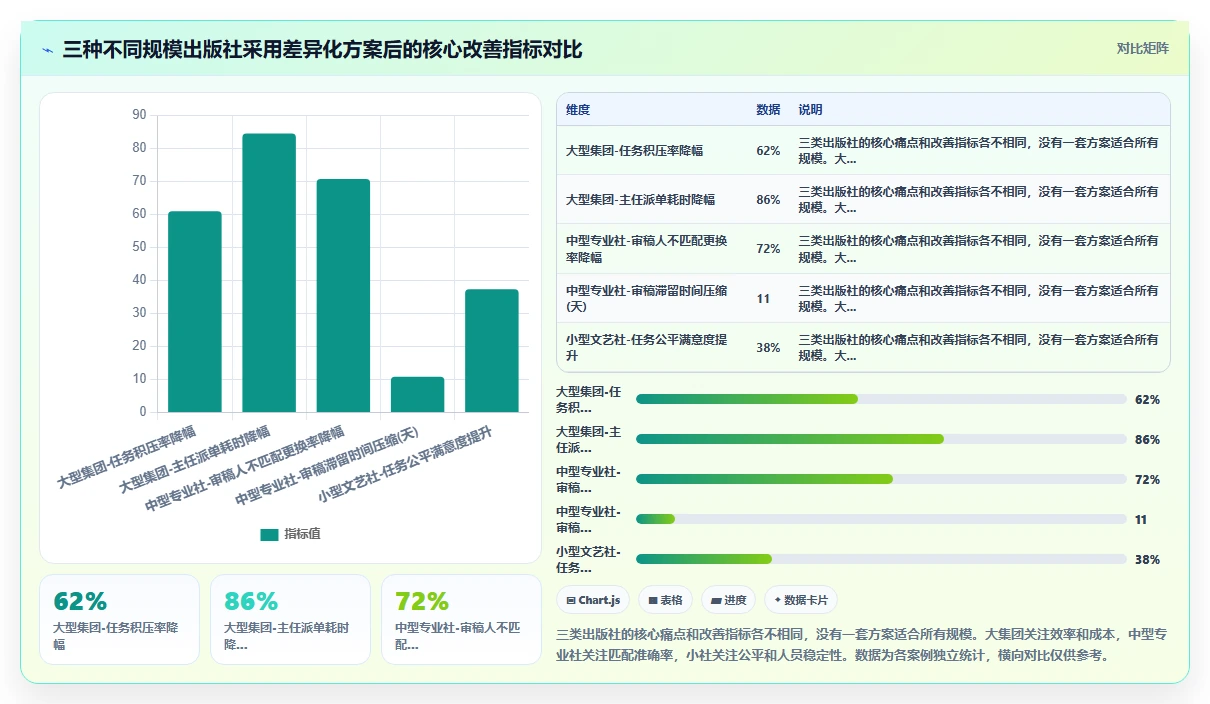Open the 86% 主任派单耗时 data card
This screenshot has height=704, width=1210.
coord(290,619)
